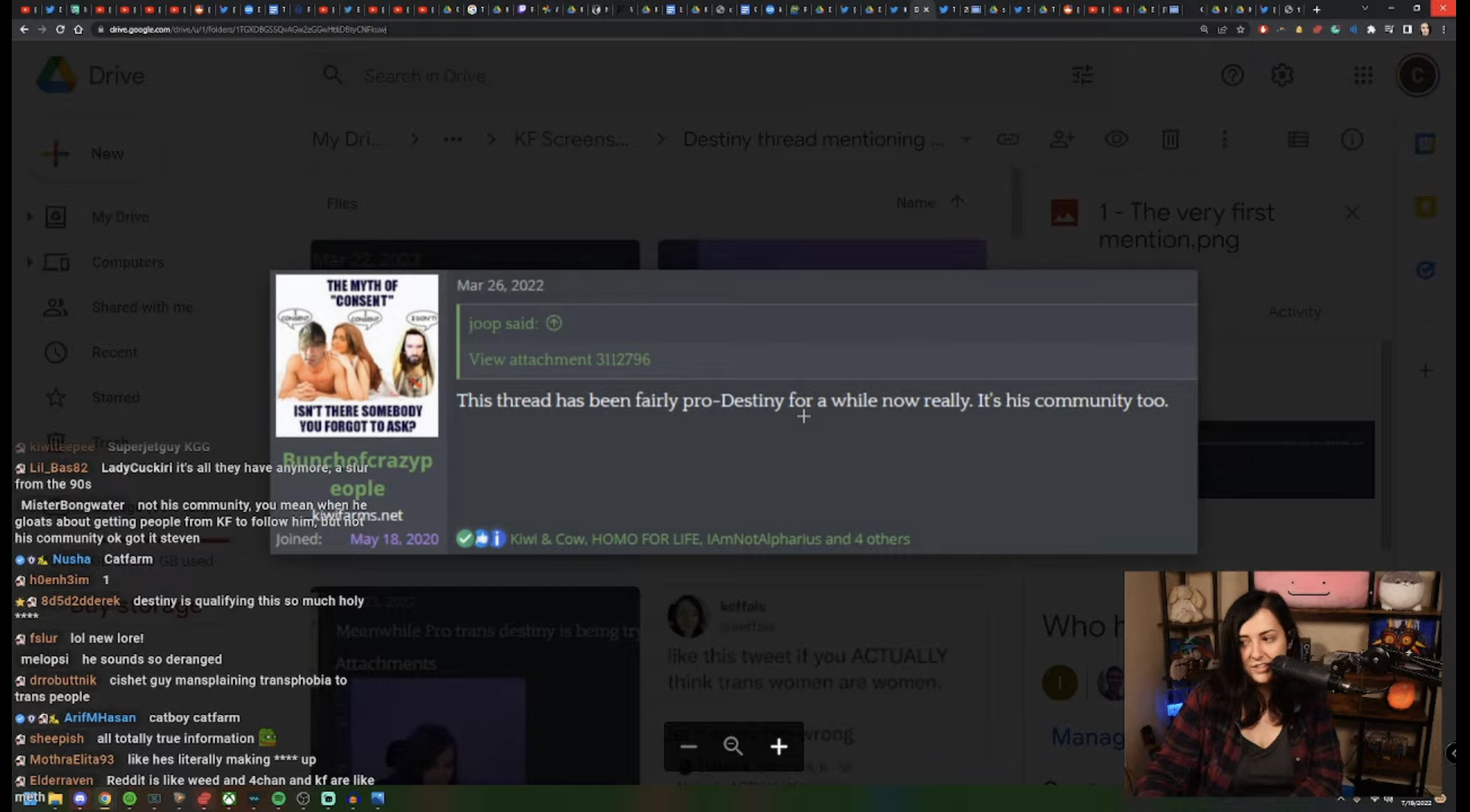Close the details panel X
This screenshot has width=1470, height=812.
point(1352,213)
